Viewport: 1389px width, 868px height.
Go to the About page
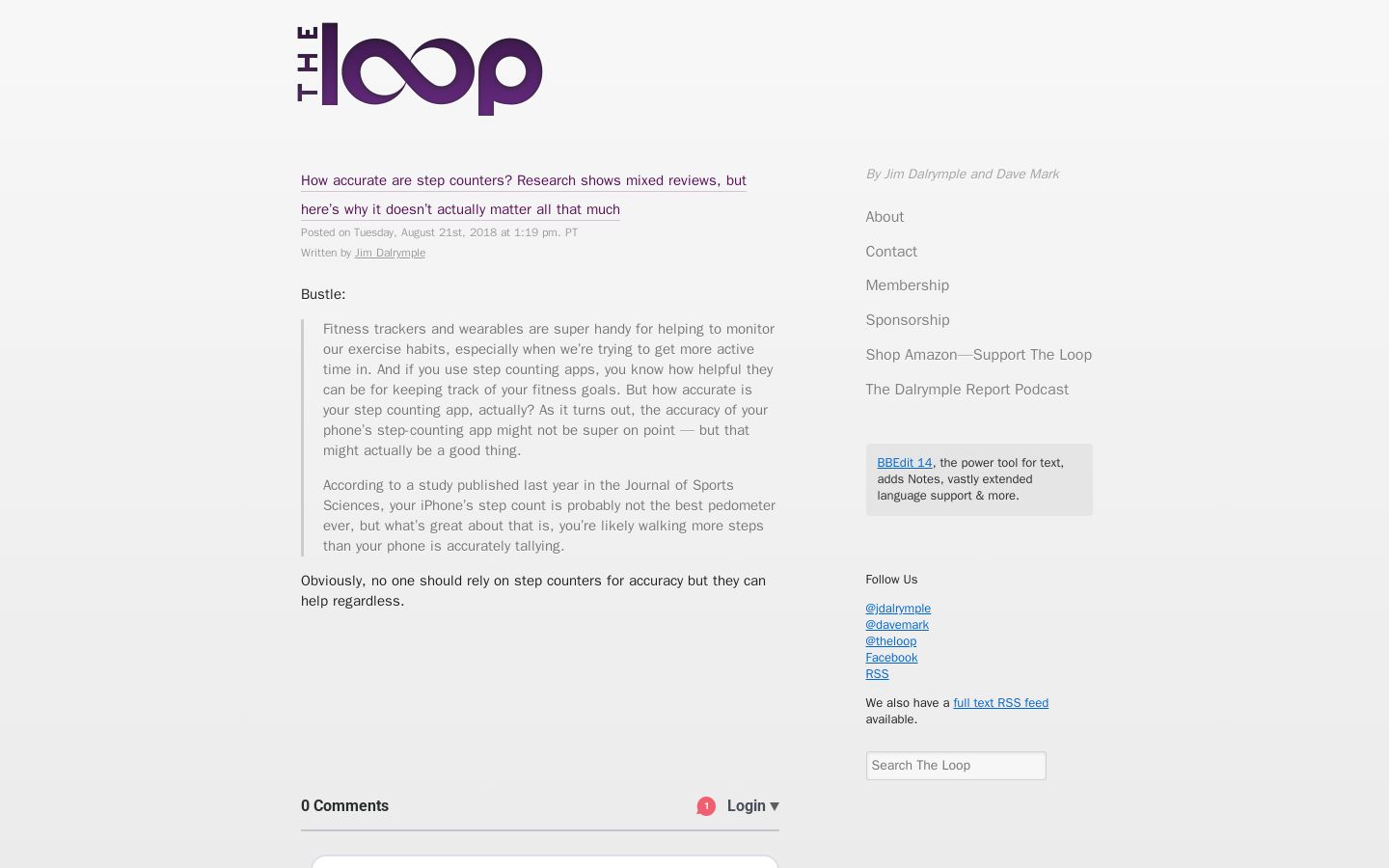click(x=885, y=217)
